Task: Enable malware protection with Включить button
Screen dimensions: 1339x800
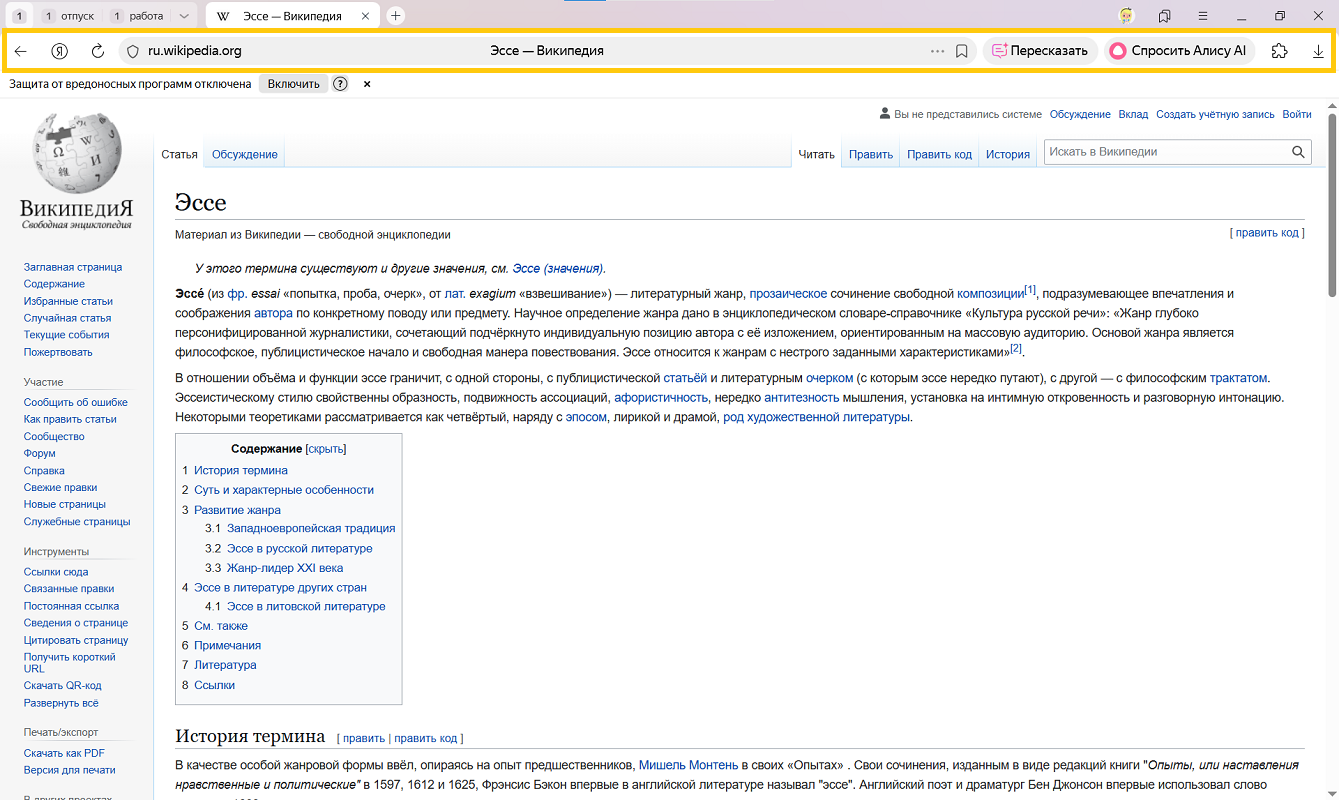Action: point(293,84)
